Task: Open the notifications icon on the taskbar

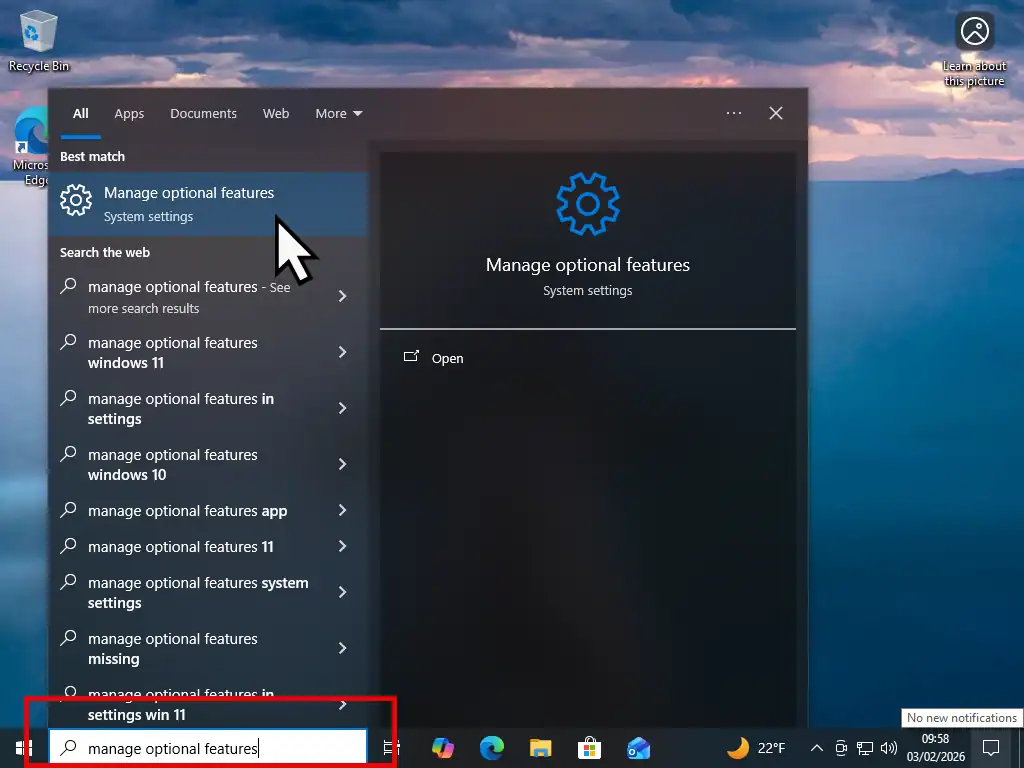Action: [990, 748]
